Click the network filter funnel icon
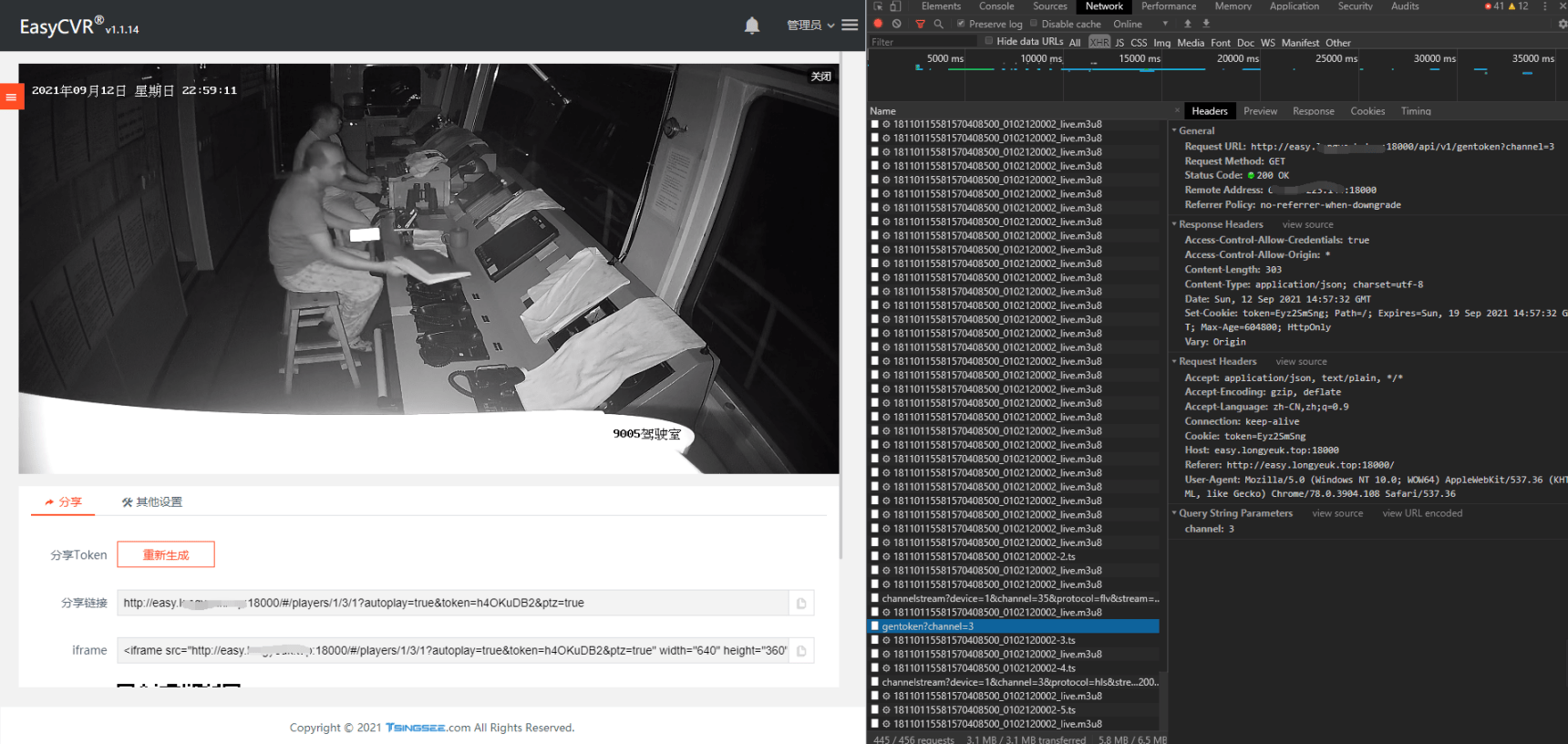The width and height of the screenshot is (1568, 744). (920, 24)
